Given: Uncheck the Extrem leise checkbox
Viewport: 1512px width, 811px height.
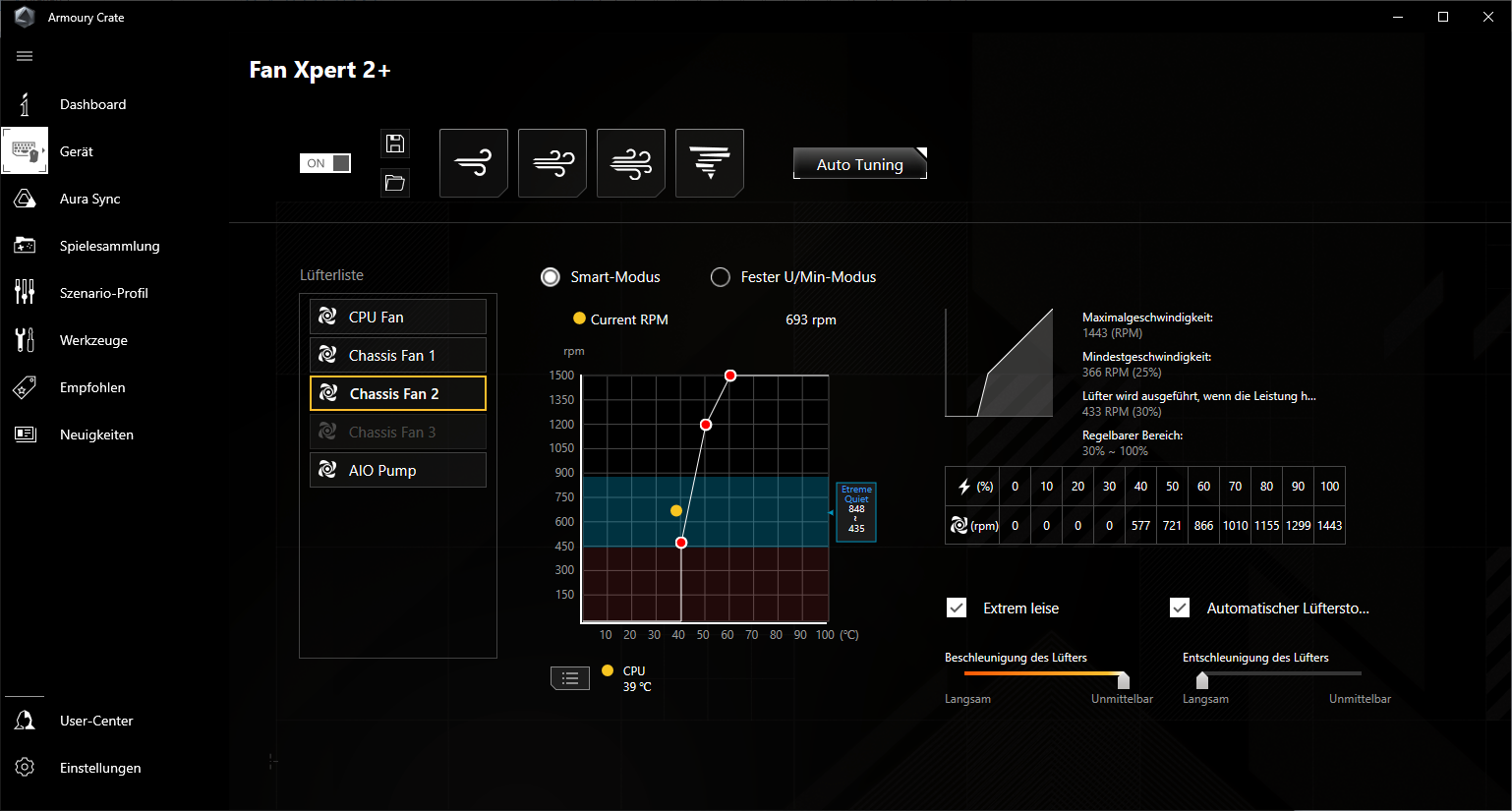Looking at the screenshot, I should tap(957, 608).
